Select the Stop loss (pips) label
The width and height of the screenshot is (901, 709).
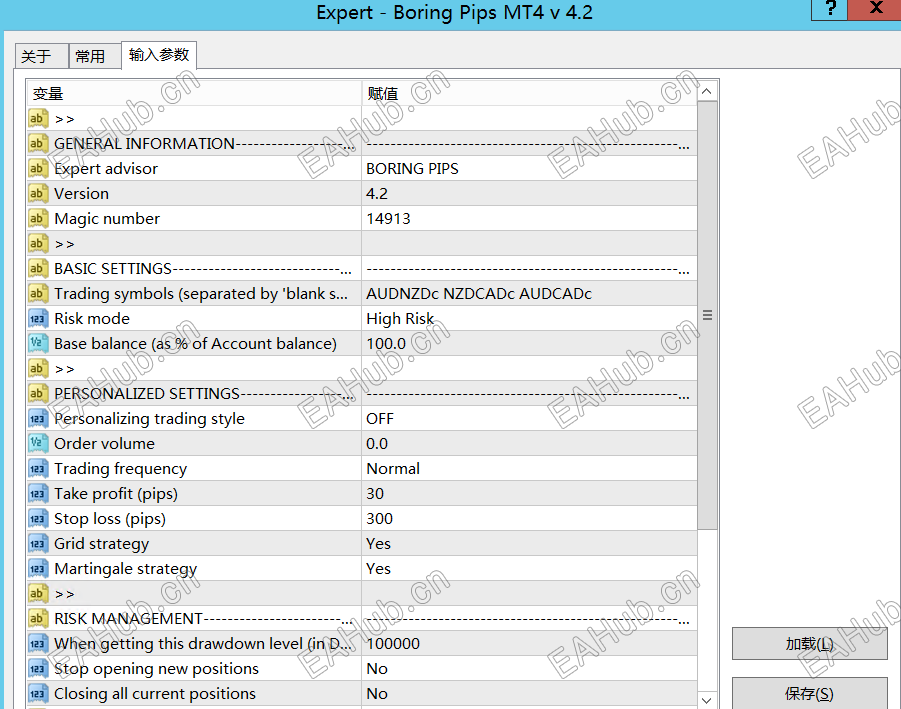click(x=110, y=519)
